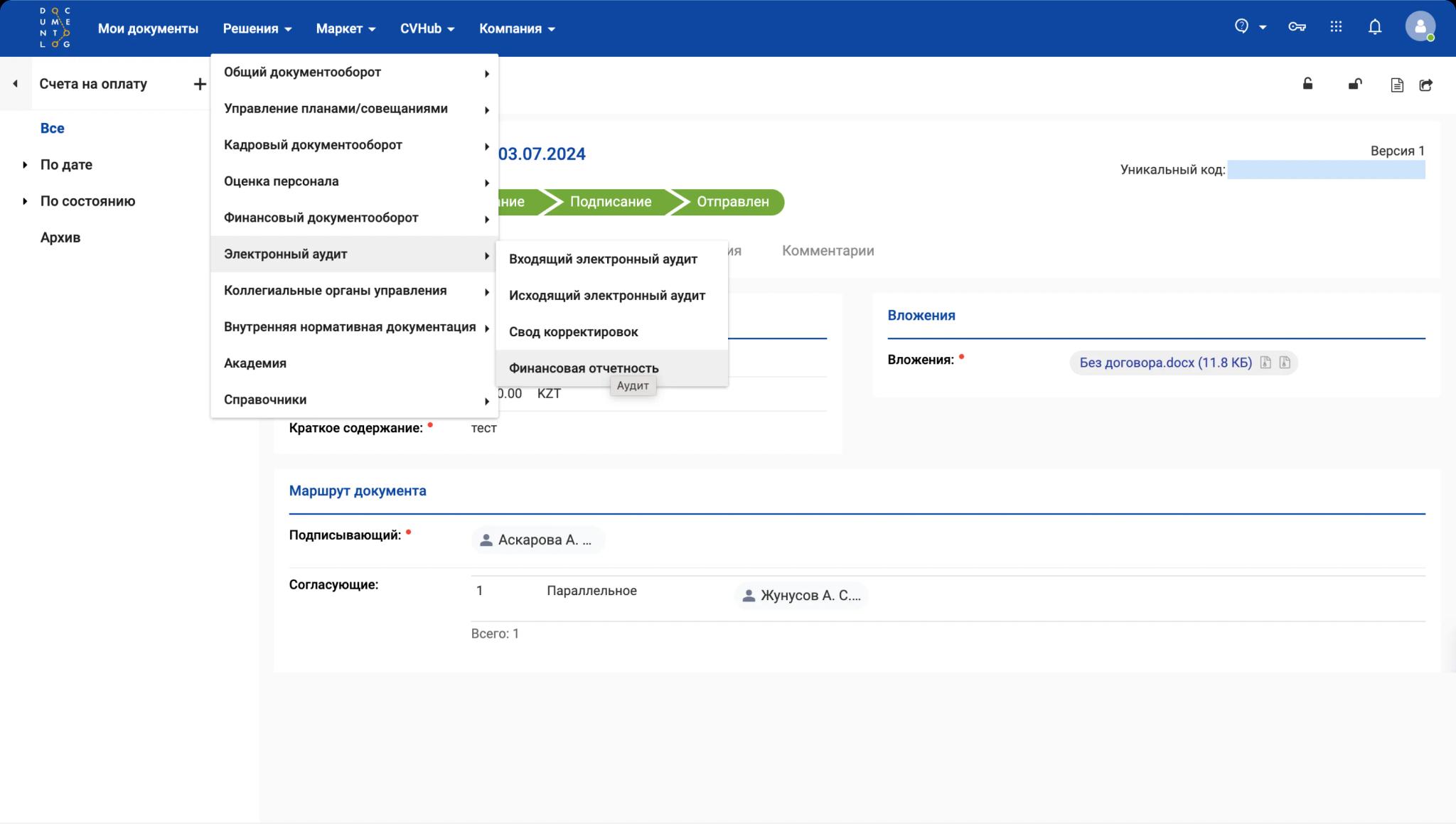Open the document page icon in toolbar
Image resolution: width=1456 pixels, height=824 pixels.
pyautogui.click(x=1396, y=85)
